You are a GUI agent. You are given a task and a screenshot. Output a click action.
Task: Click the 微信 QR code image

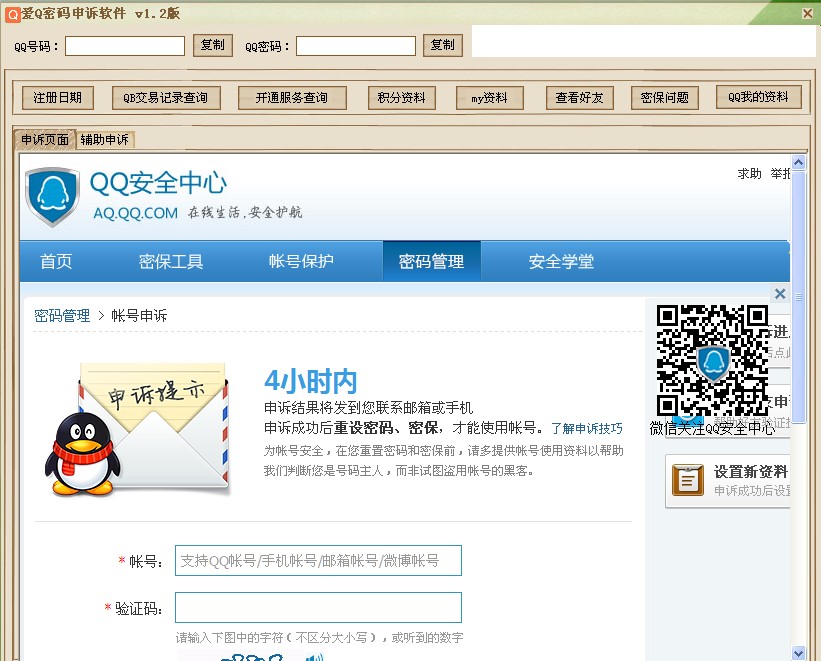pyautogui.click(x=712, y=361)
